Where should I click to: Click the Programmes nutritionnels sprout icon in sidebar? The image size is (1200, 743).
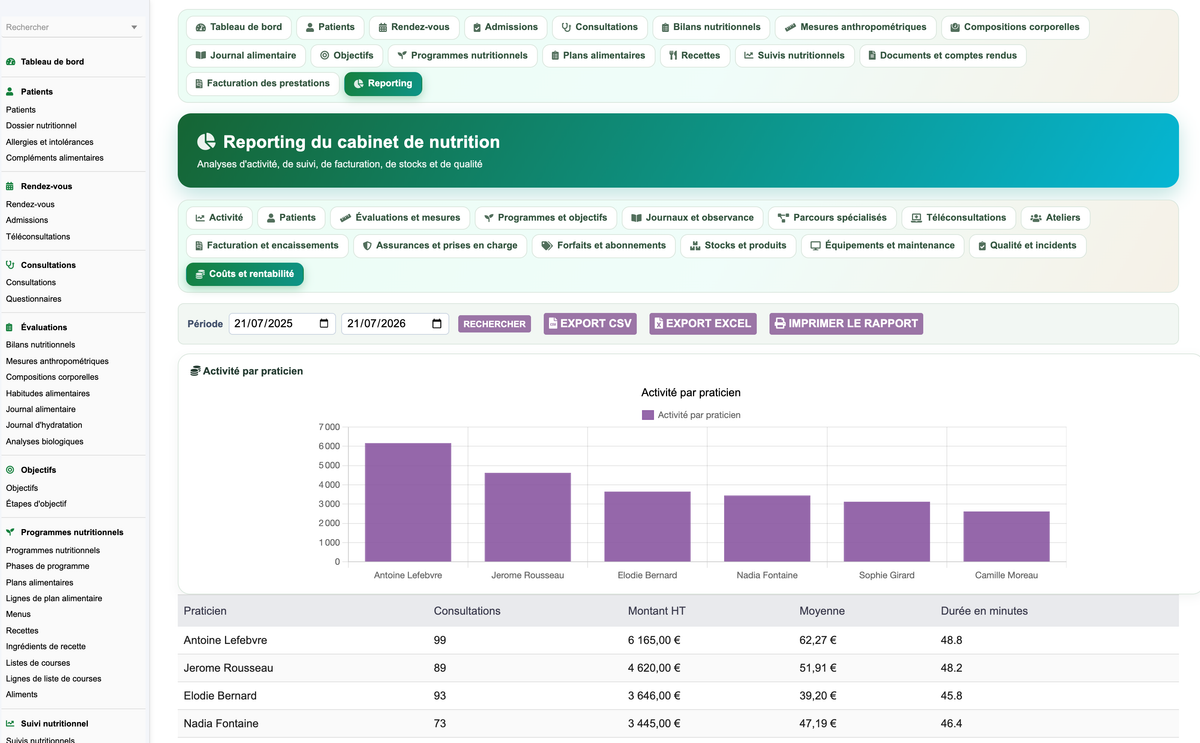11,533
